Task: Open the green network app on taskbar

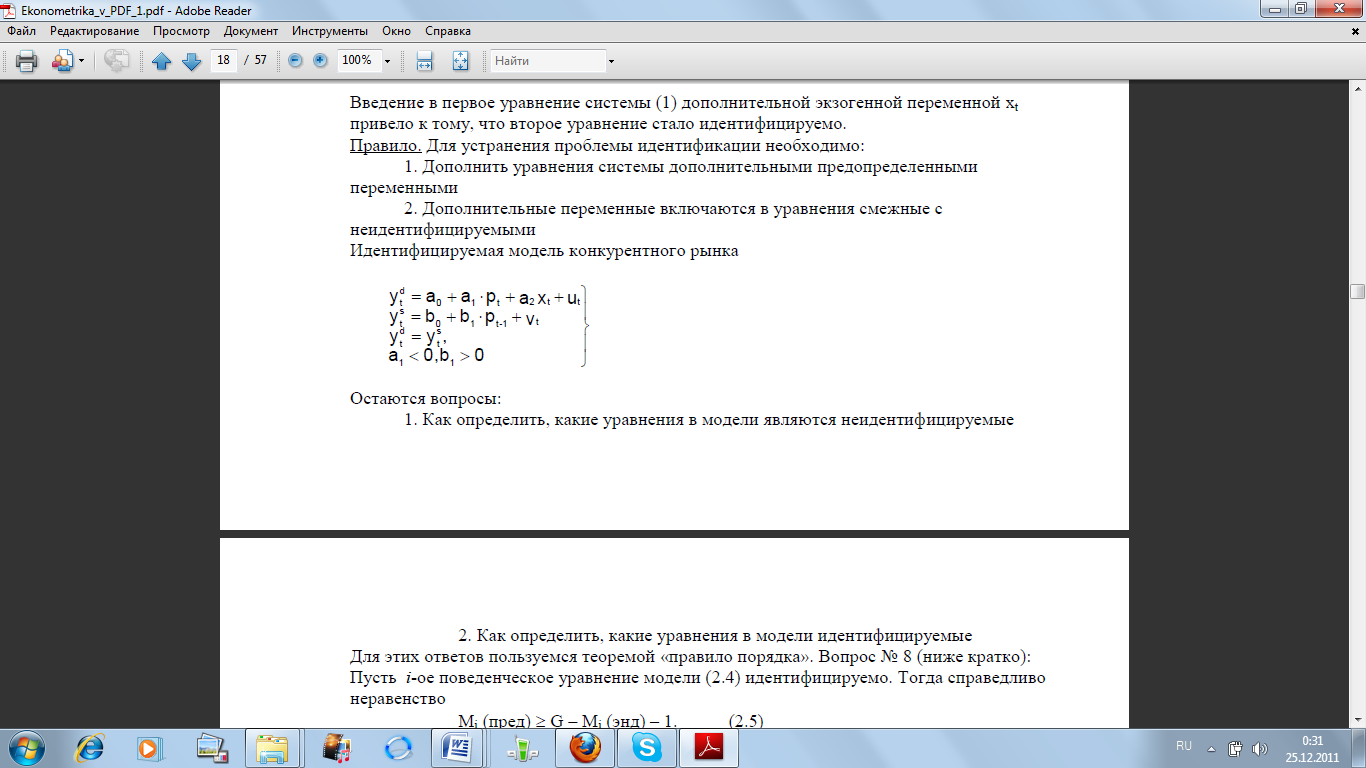Action: tap(521, 747)
